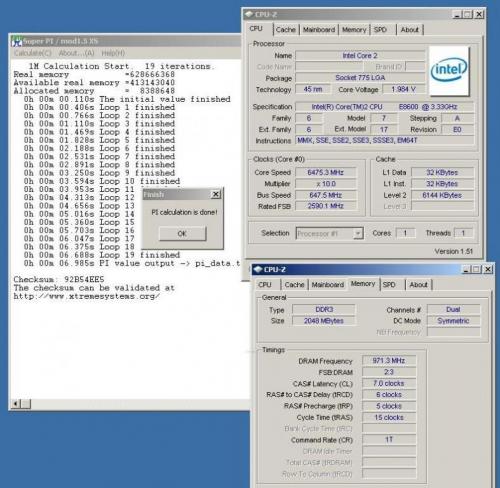
Task: Click the DRAM Frequency value 971.3 MHz
Action: 389,361
